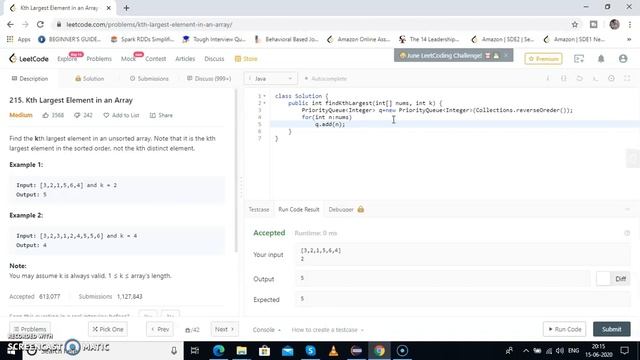Open a new browser tab
The image size is (640, 360).
[x=127, y=8]
